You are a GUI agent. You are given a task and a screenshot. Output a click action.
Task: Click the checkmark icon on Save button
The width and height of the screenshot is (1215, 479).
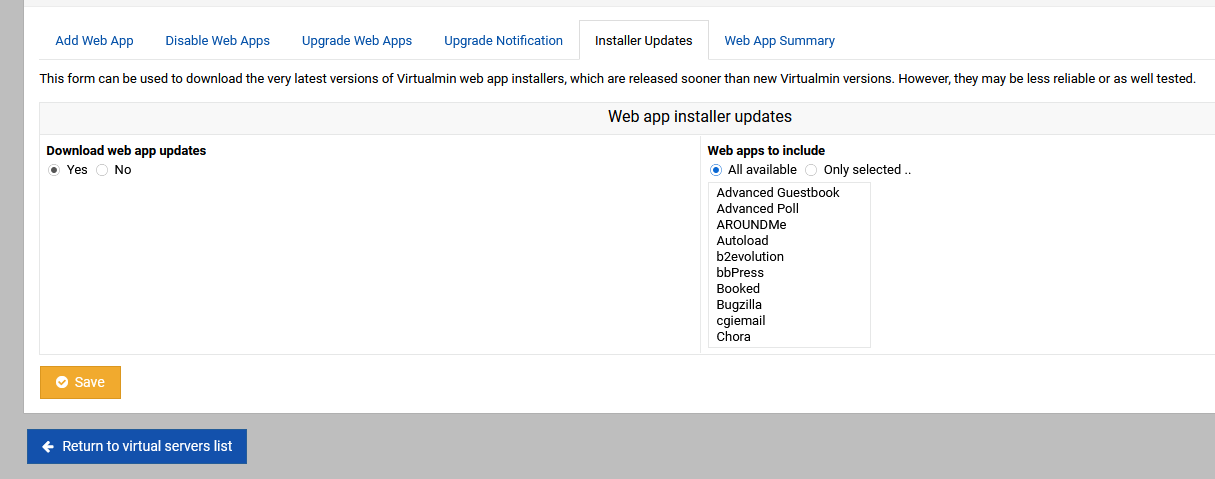(x=62, y=382)
